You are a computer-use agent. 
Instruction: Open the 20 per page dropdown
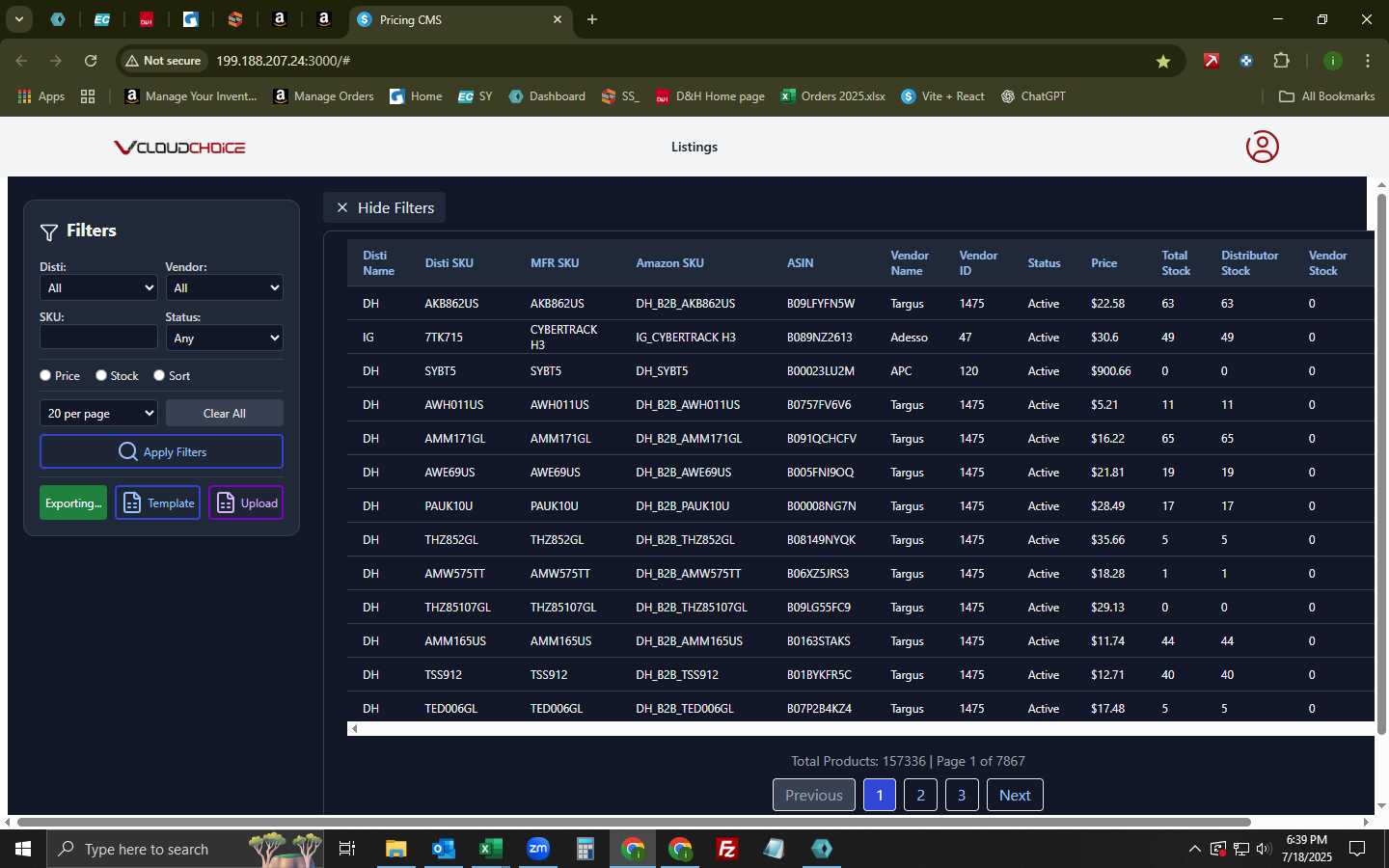98,413
